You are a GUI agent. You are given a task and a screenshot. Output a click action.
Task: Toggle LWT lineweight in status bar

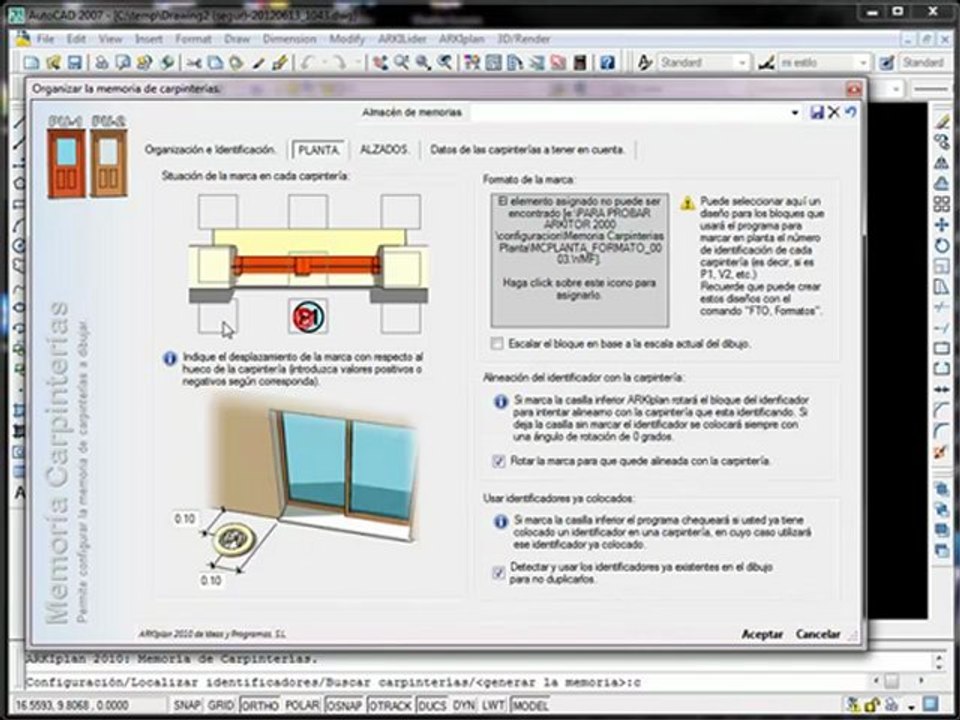[493, 706]
